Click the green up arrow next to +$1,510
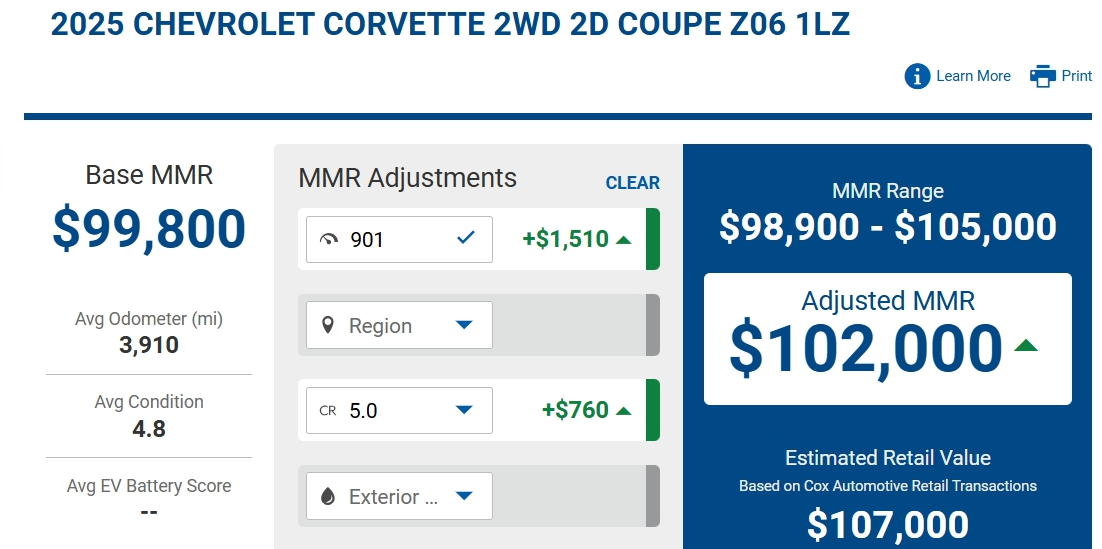The image size is (1102, 549). click(623, 240)
